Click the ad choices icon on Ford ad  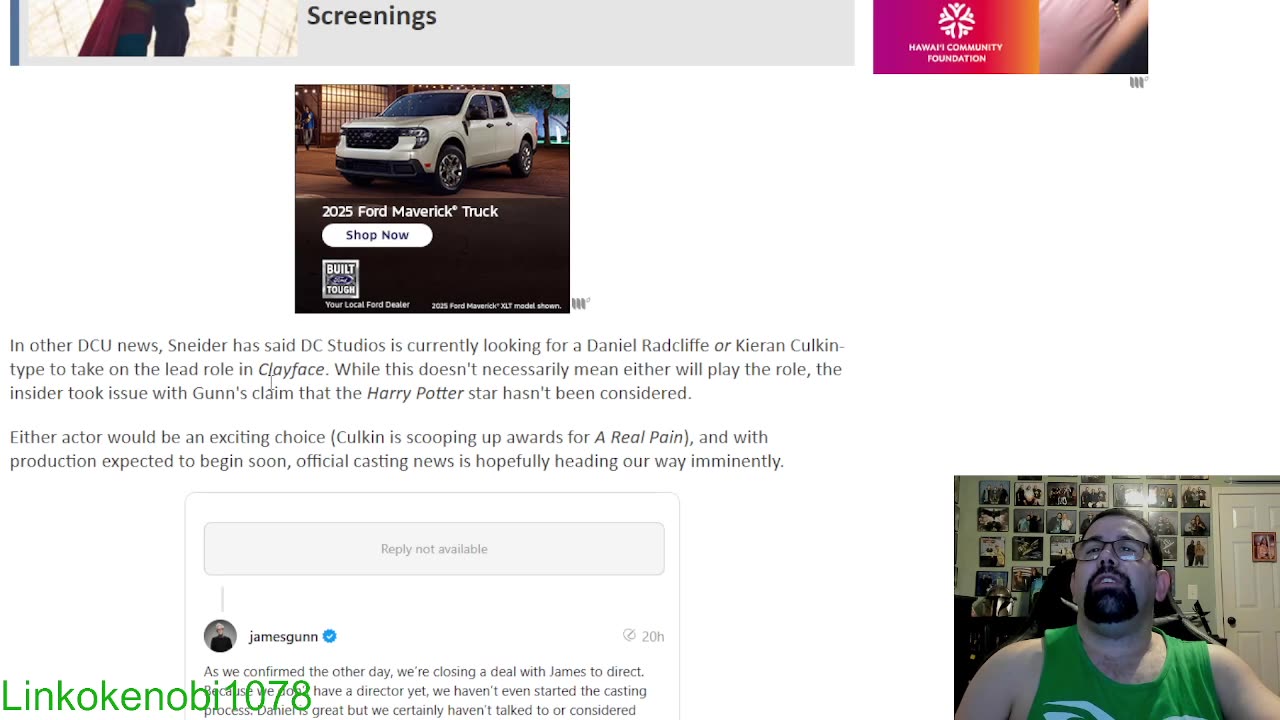click(x=562, y=91)
